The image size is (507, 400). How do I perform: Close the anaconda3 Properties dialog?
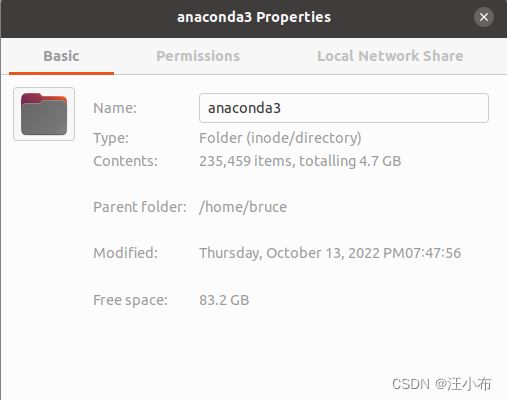click(x=484, y=17)
